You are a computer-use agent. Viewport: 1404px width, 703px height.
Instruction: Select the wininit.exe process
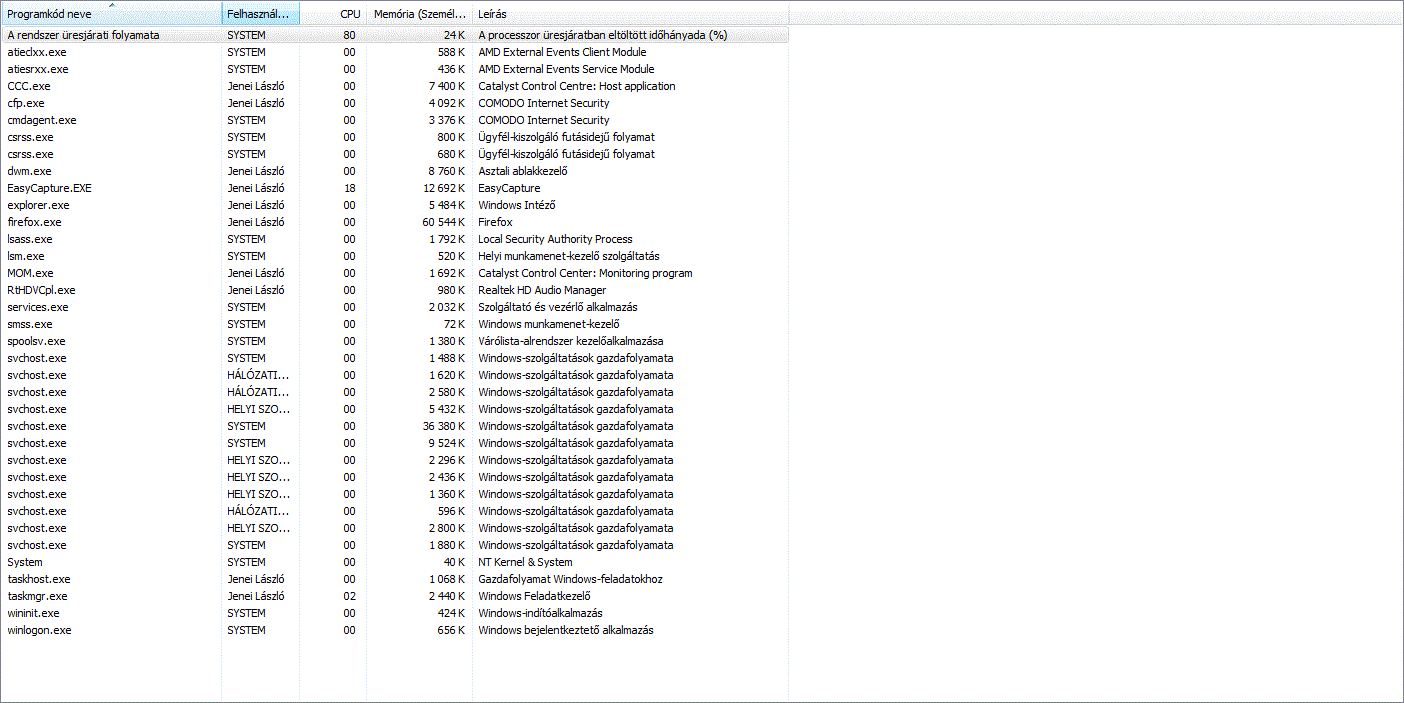[x=395, y=613]
